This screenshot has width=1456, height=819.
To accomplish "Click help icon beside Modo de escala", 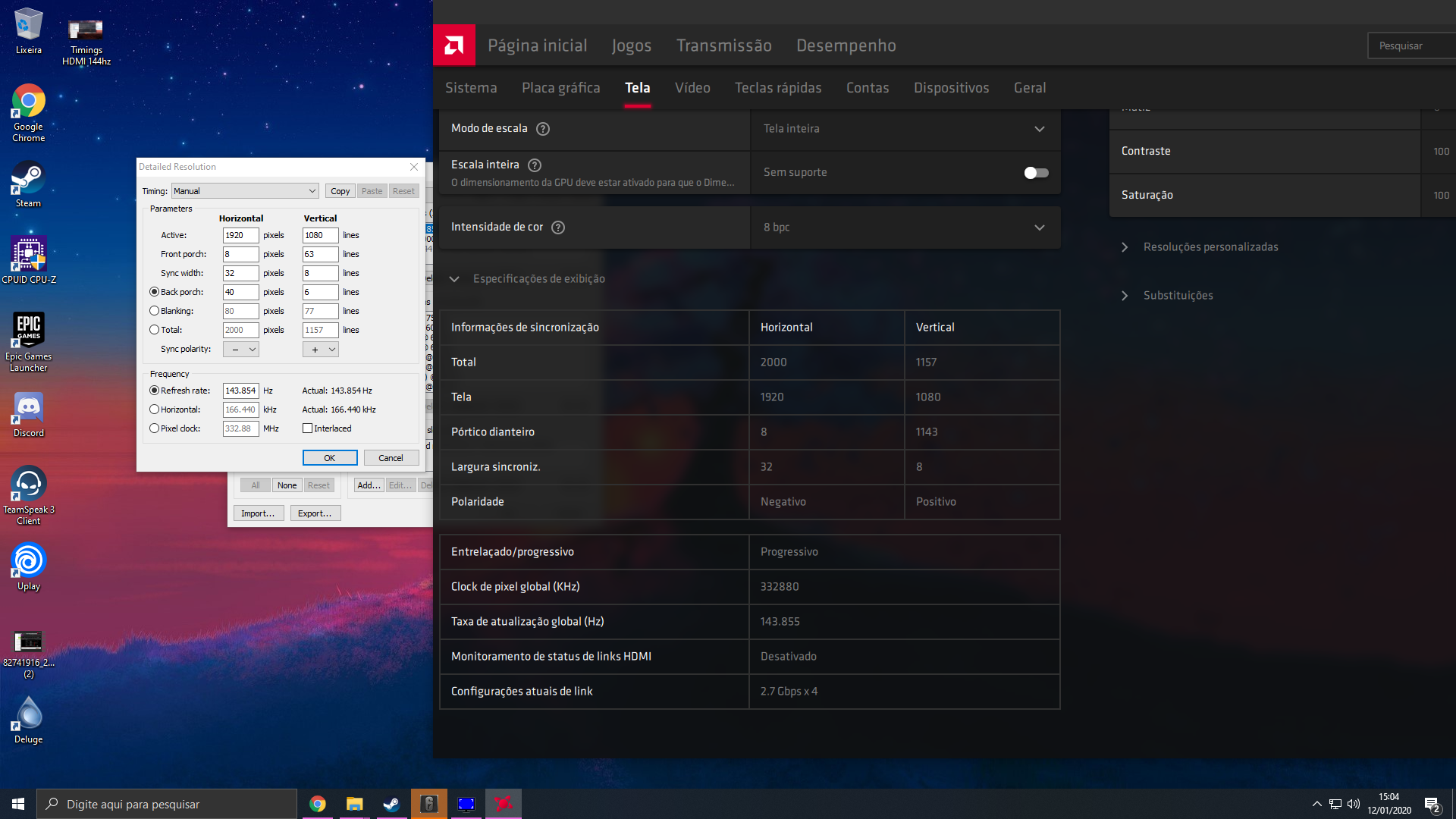I will click(543, 129).
